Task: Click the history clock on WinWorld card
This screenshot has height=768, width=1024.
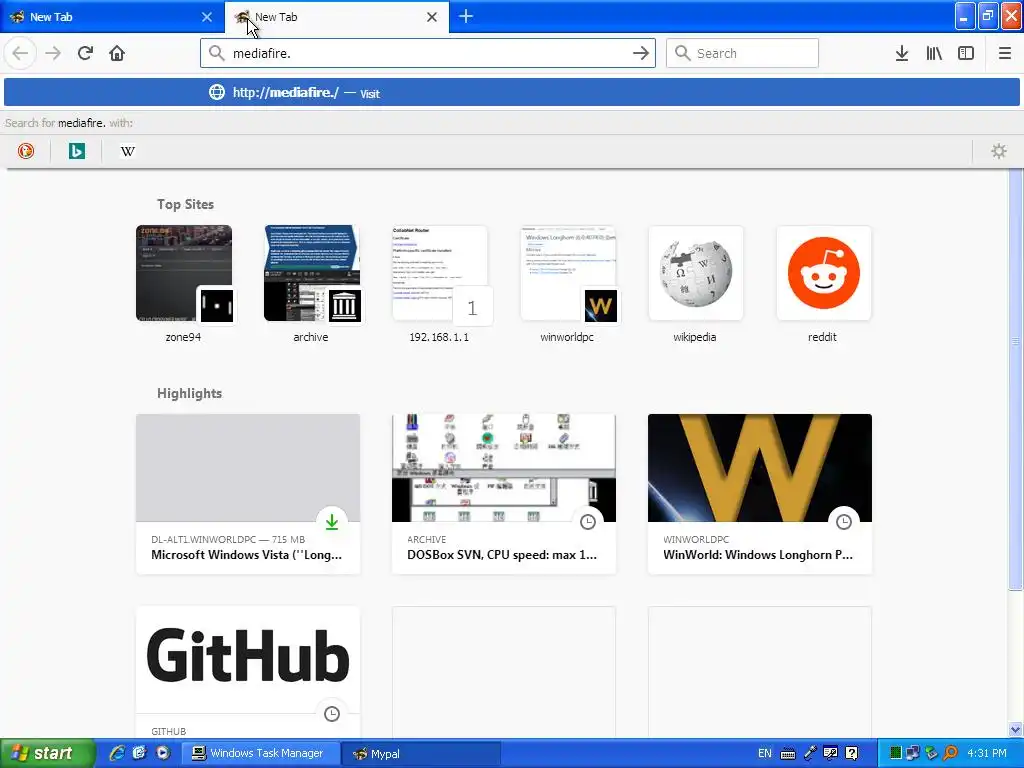Action: click(844, 522)
